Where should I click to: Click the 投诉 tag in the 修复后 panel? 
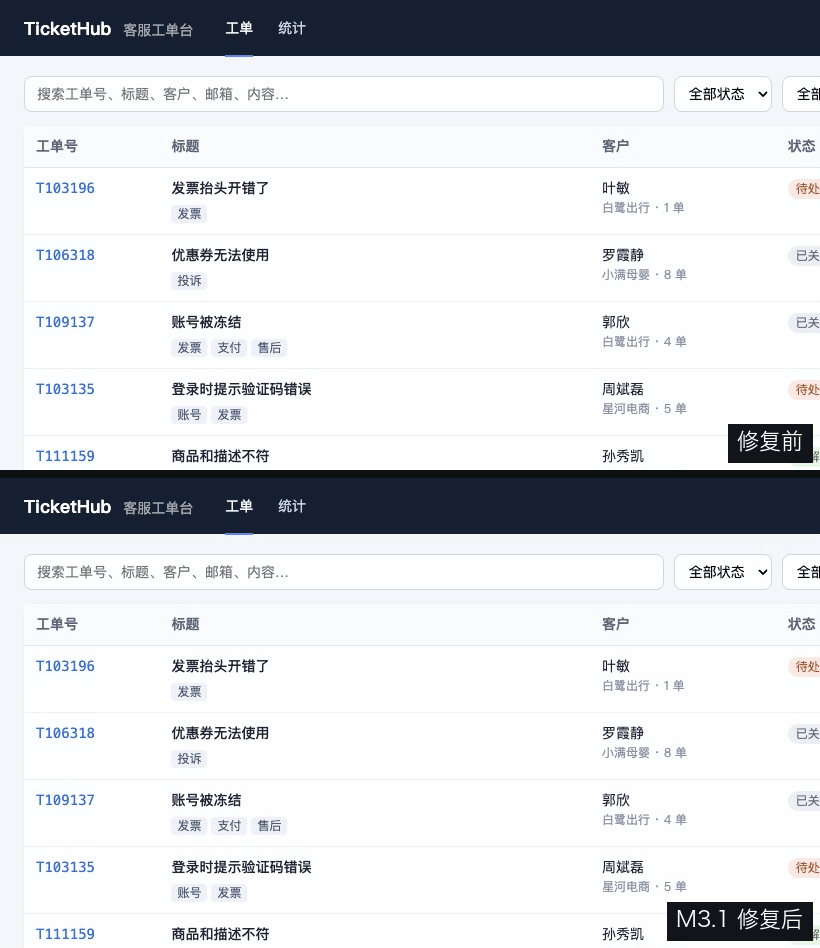click(189, 759)
